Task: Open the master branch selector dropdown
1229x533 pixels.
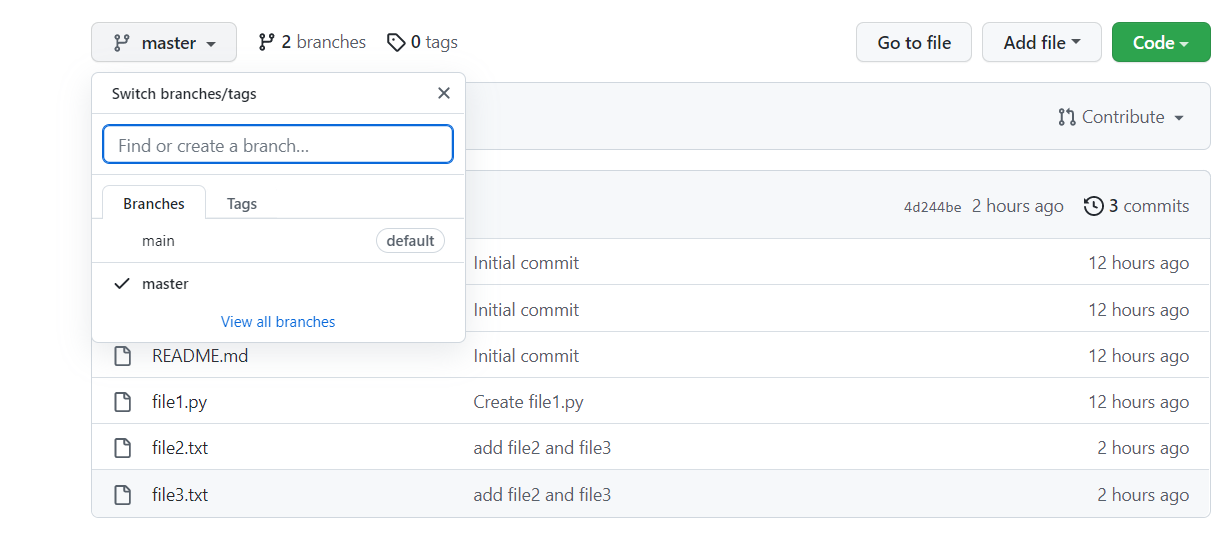Action: click(x=164, y=43)
